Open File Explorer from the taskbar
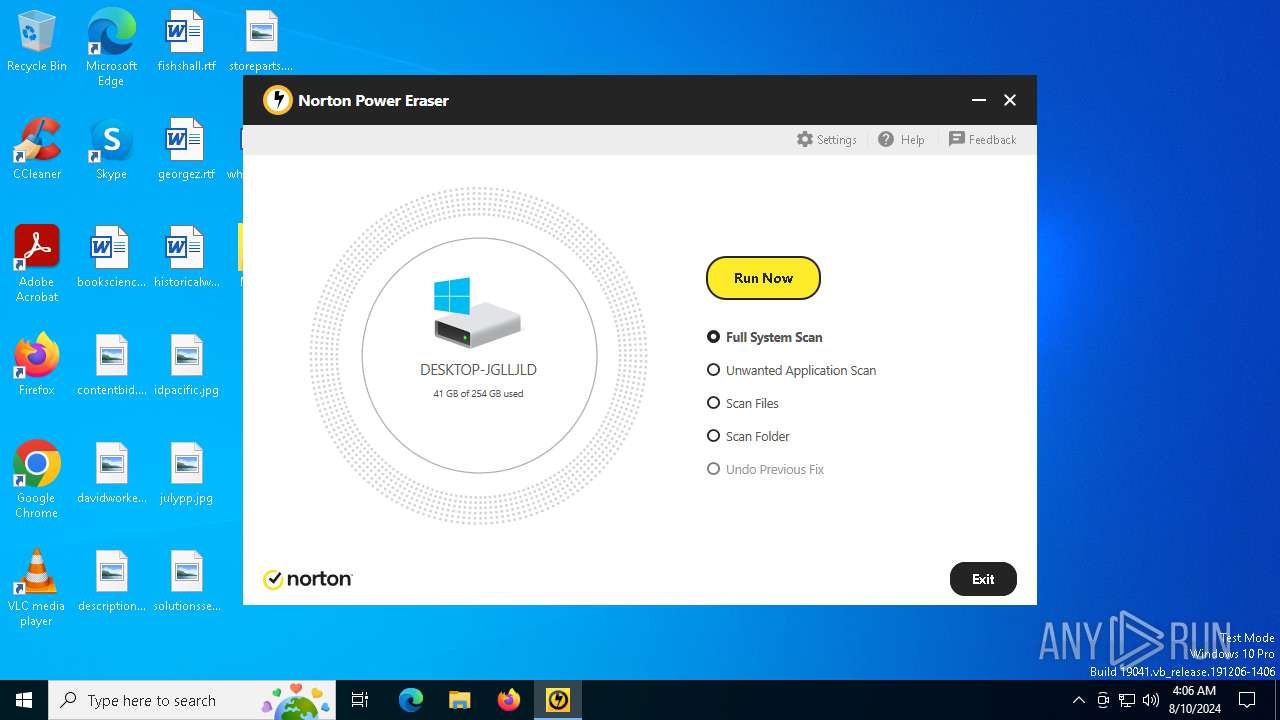 (x=460, y=700)
